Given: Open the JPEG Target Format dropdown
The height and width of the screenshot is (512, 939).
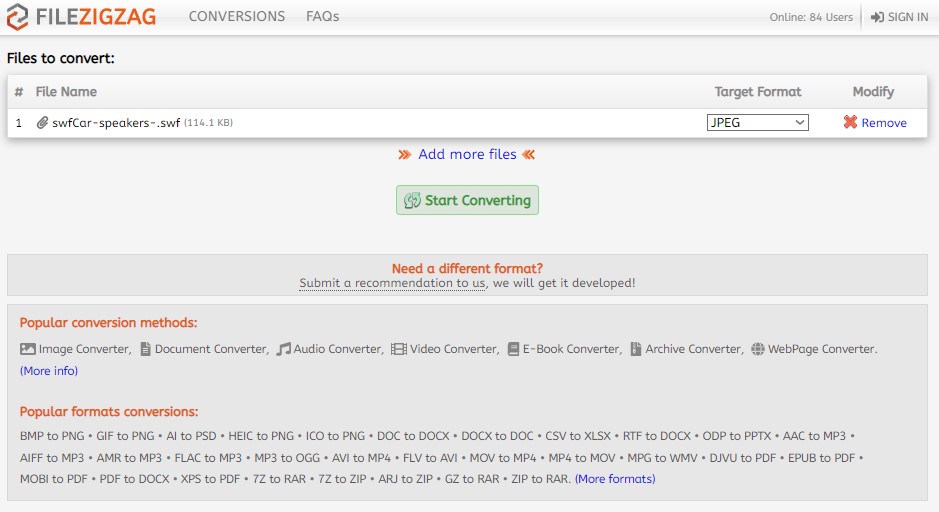Looking at the screenshot, I should pyautogui.click(x=758, y=122).
